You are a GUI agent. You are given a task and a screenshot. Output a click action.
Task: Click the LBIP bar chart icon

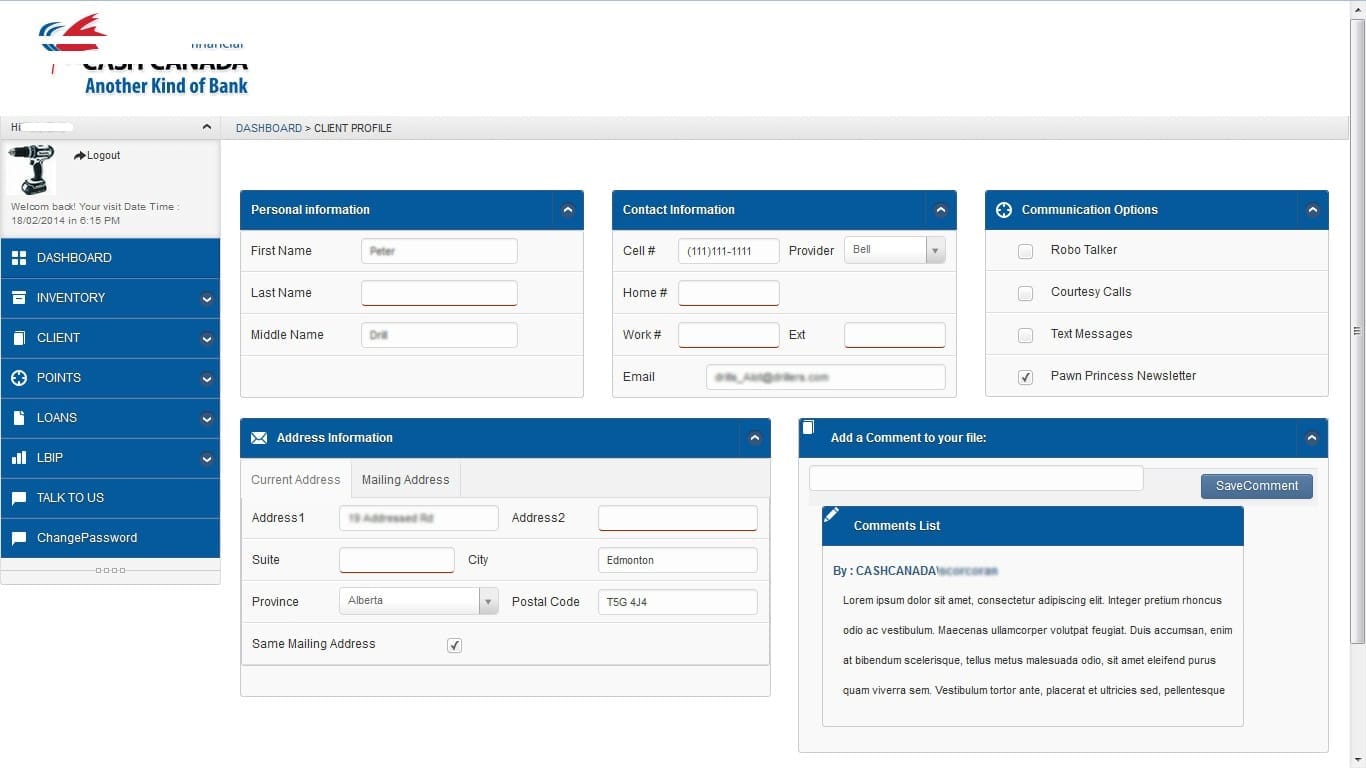pos(18,458)
